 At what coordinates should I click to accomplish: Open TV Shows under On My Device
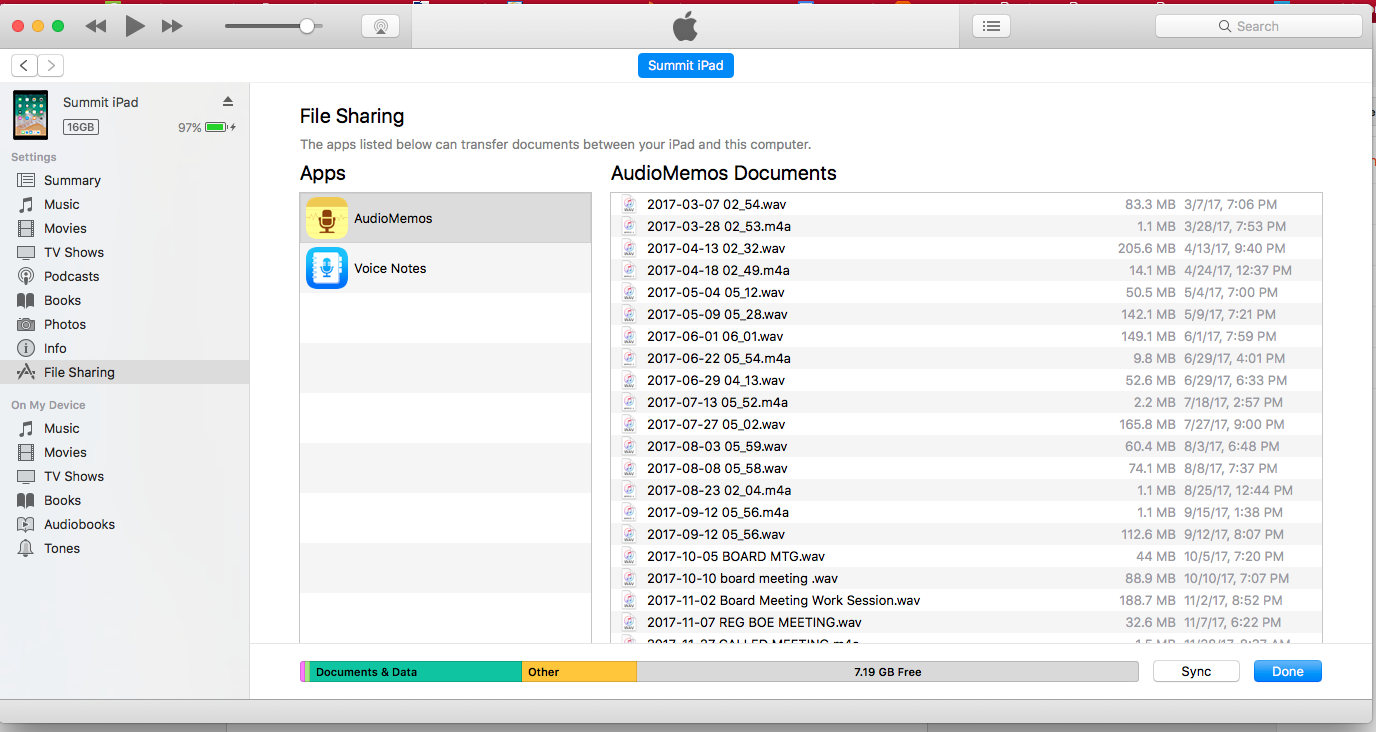coord(125,476)
